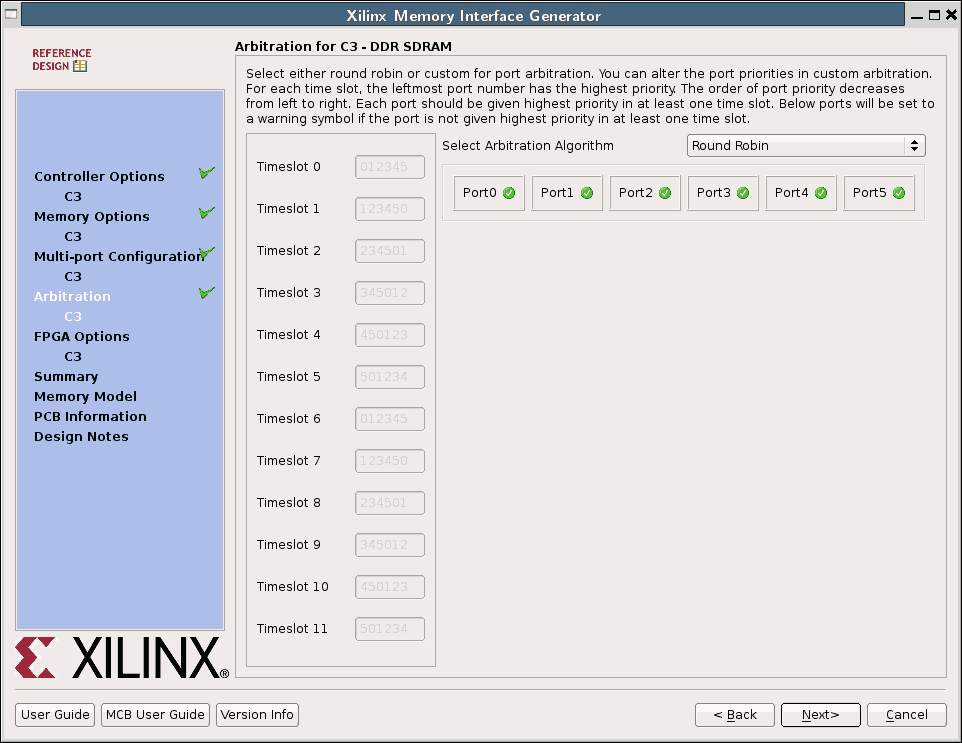
Task: Open the MCB User Guide
Action: (x=156, y=715)
